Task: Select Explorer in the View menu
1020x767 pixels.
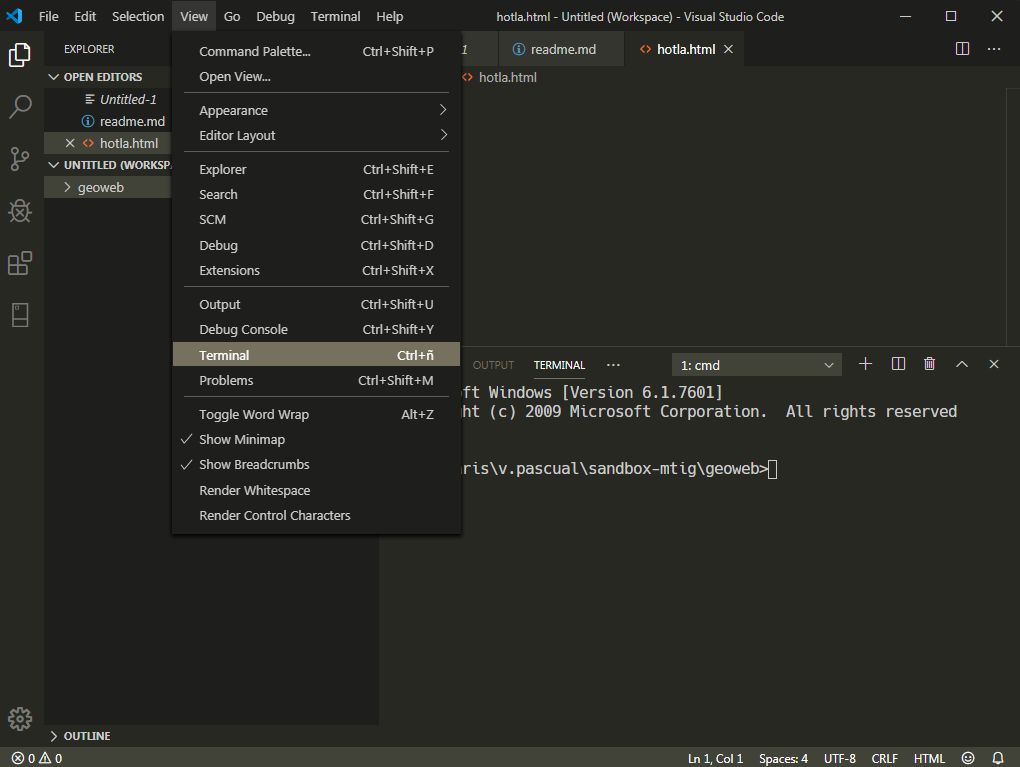Action: pyautogui.click(x=316, y=170)
